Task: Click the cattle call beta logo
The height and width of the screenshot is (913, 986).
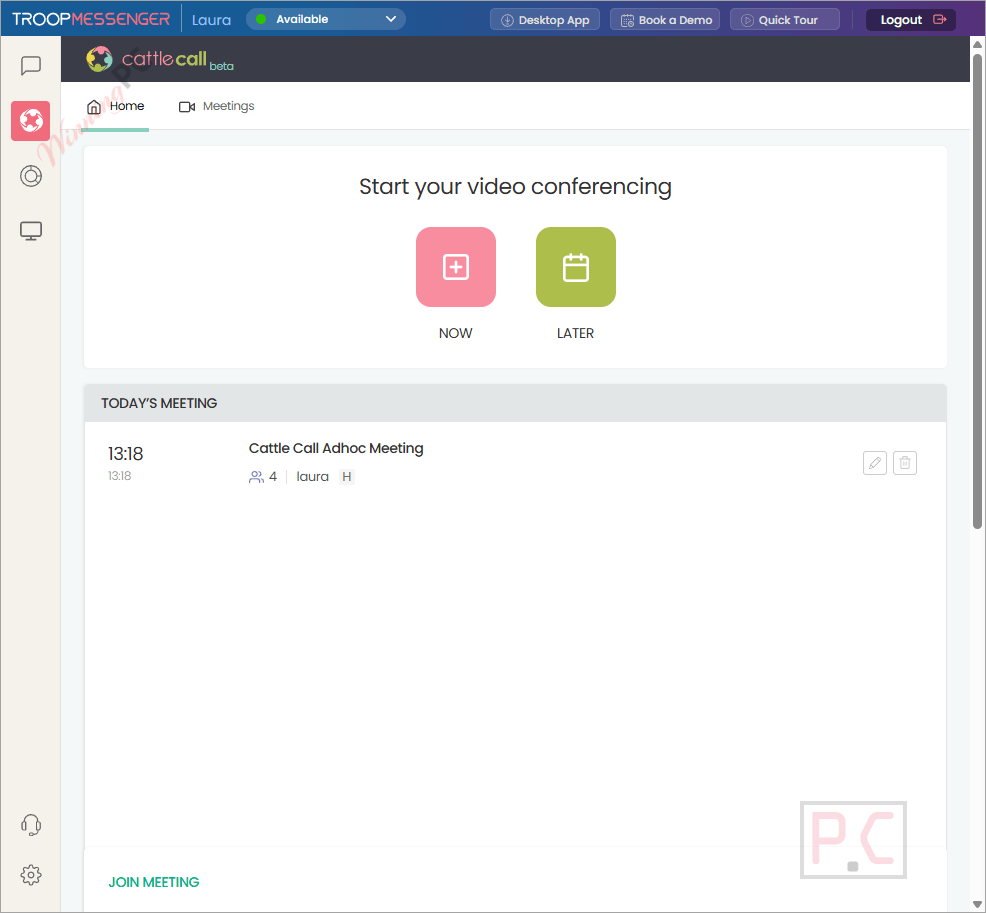Action: [160, 59]
